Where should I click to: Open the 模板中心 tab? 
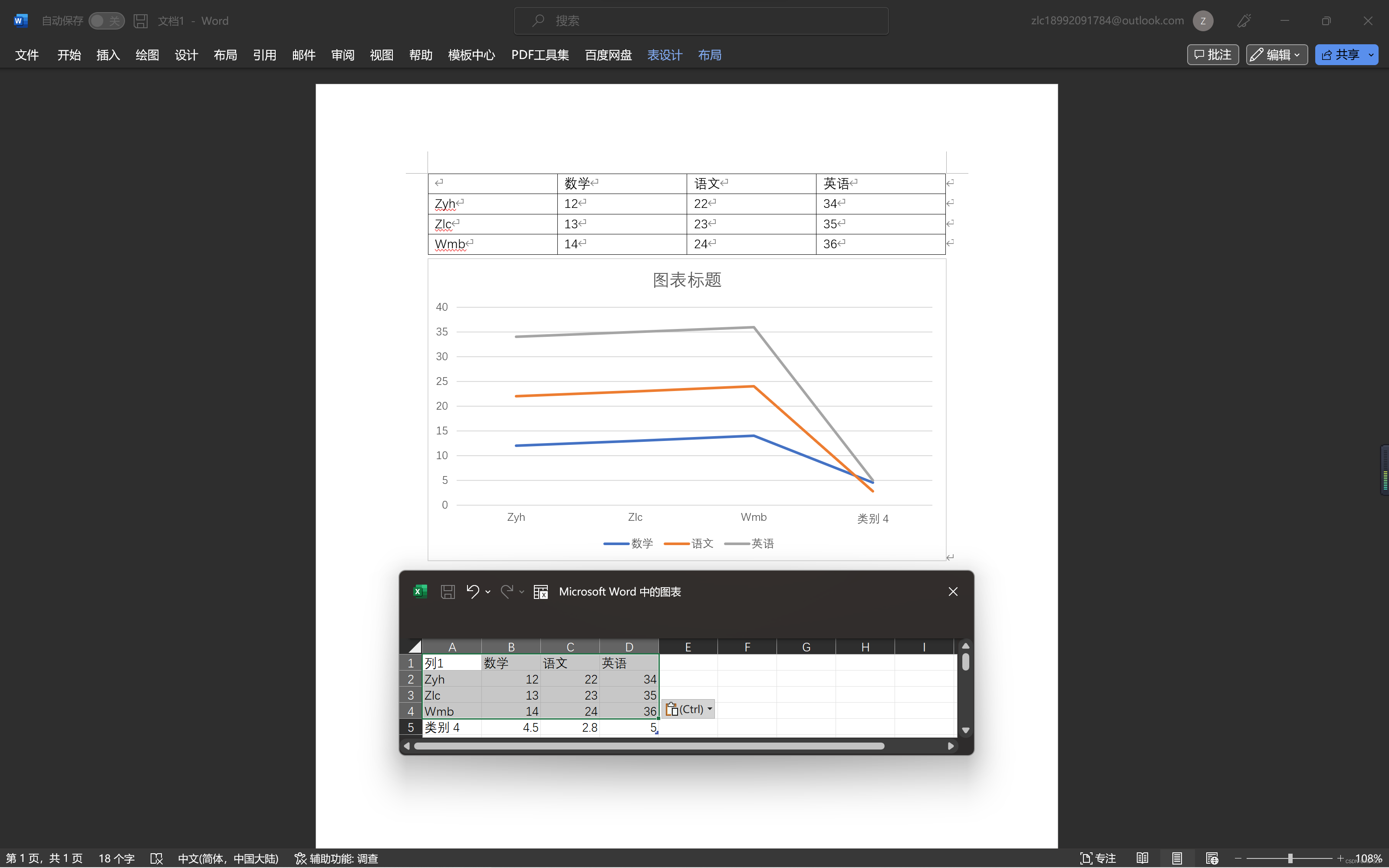point(471,55)
